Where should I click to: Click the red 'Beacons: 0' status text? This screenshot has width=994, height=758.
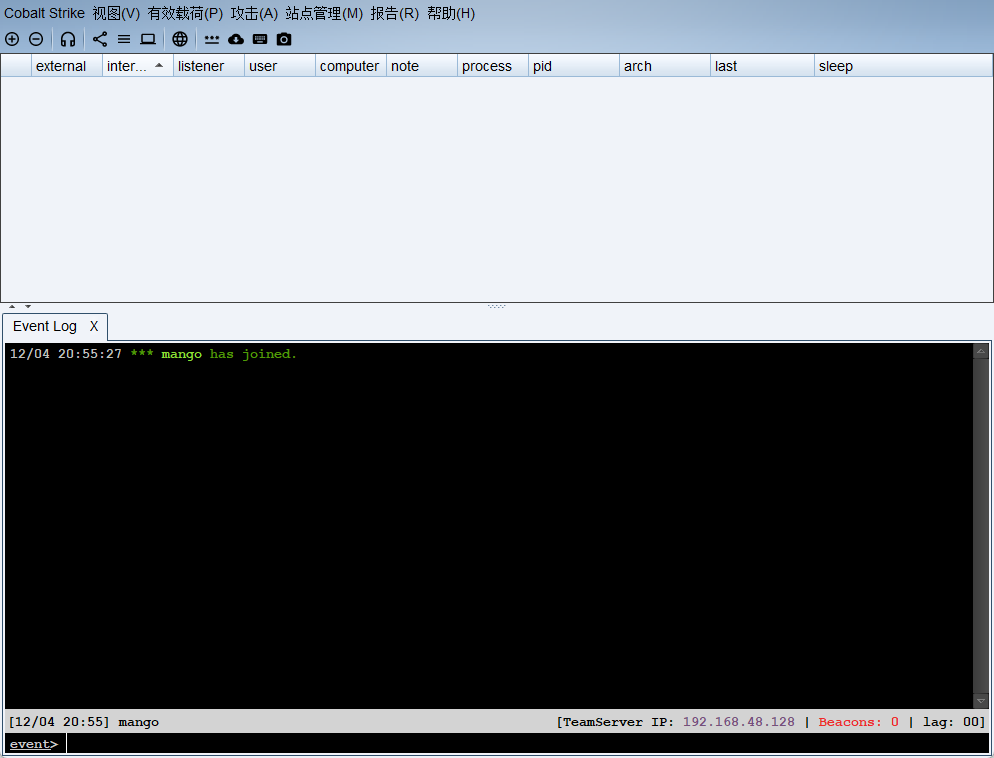(x=858, y=722)
